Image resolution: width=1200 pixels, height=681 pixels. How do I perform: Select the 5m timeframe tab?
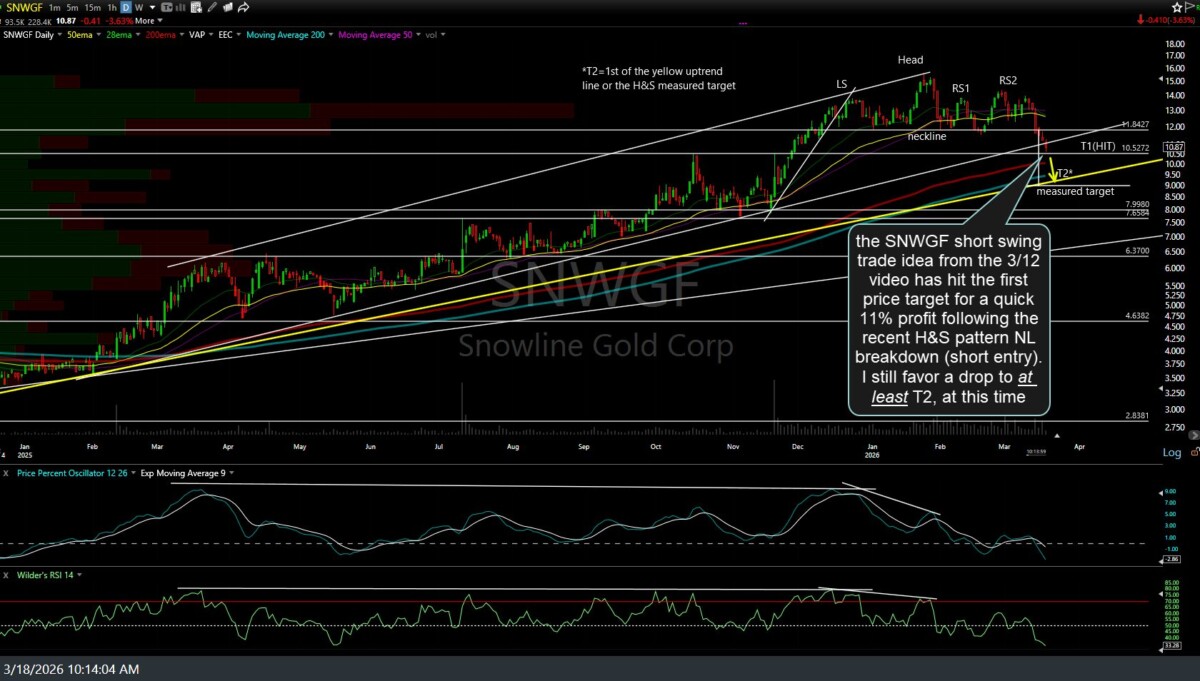coord(70,6)
